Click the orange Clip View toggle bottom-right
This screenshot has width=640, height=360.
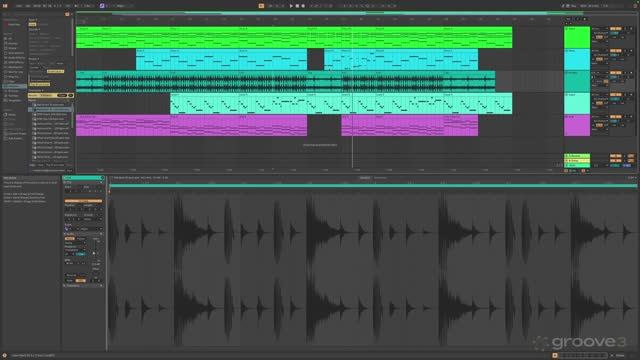pos(555,356)
